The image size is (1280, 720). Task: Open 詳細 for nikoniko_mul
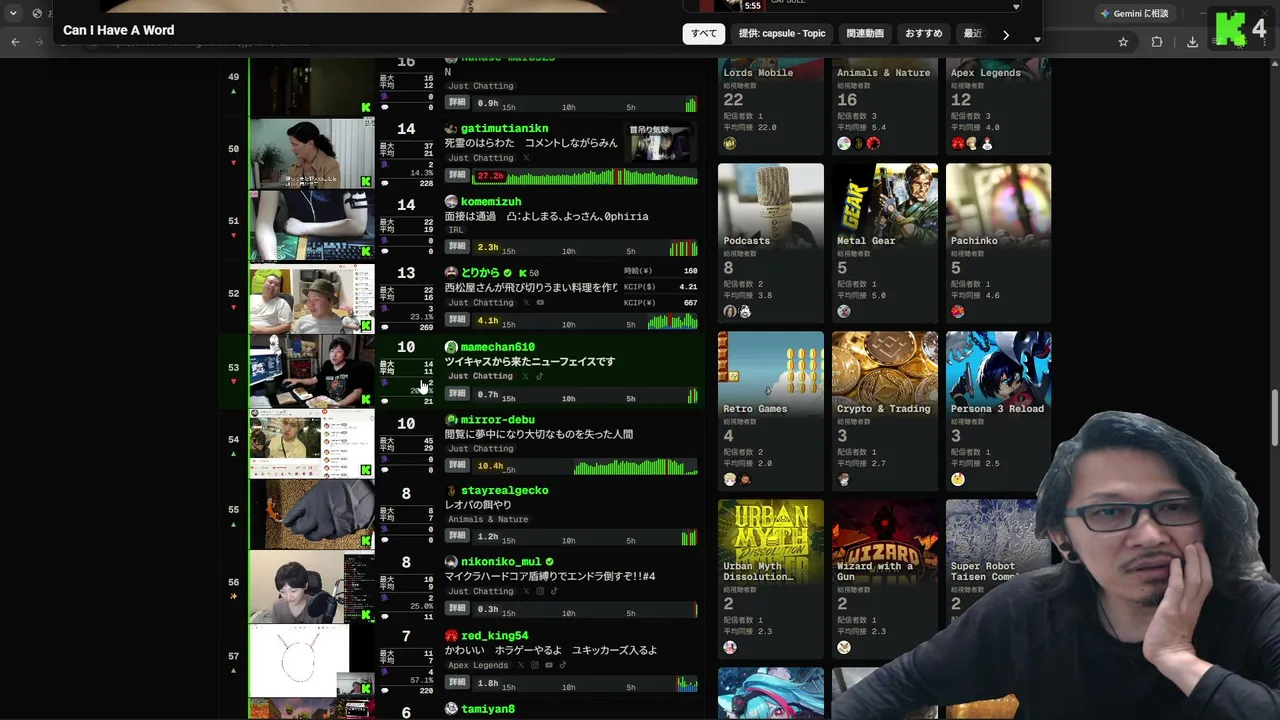[457, 608]
